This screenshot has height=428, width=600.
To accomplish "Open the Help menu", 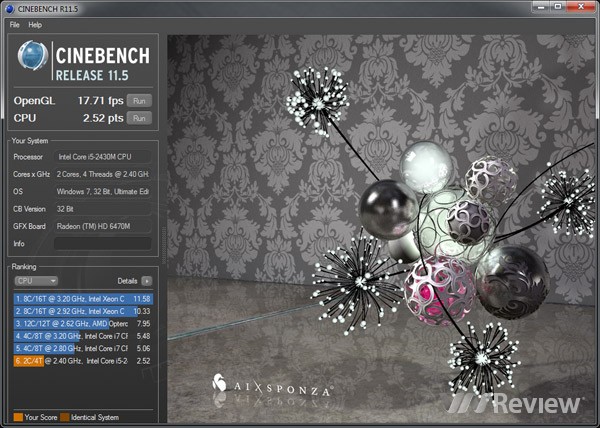I will coord(35,25).
